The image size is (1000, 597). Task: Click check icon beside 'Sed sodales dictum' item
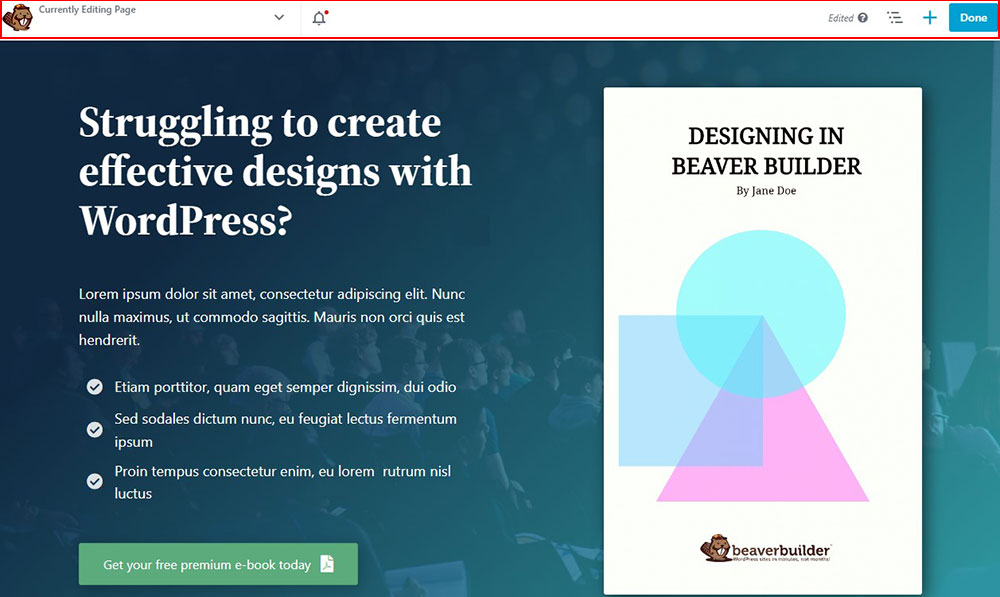94,430
